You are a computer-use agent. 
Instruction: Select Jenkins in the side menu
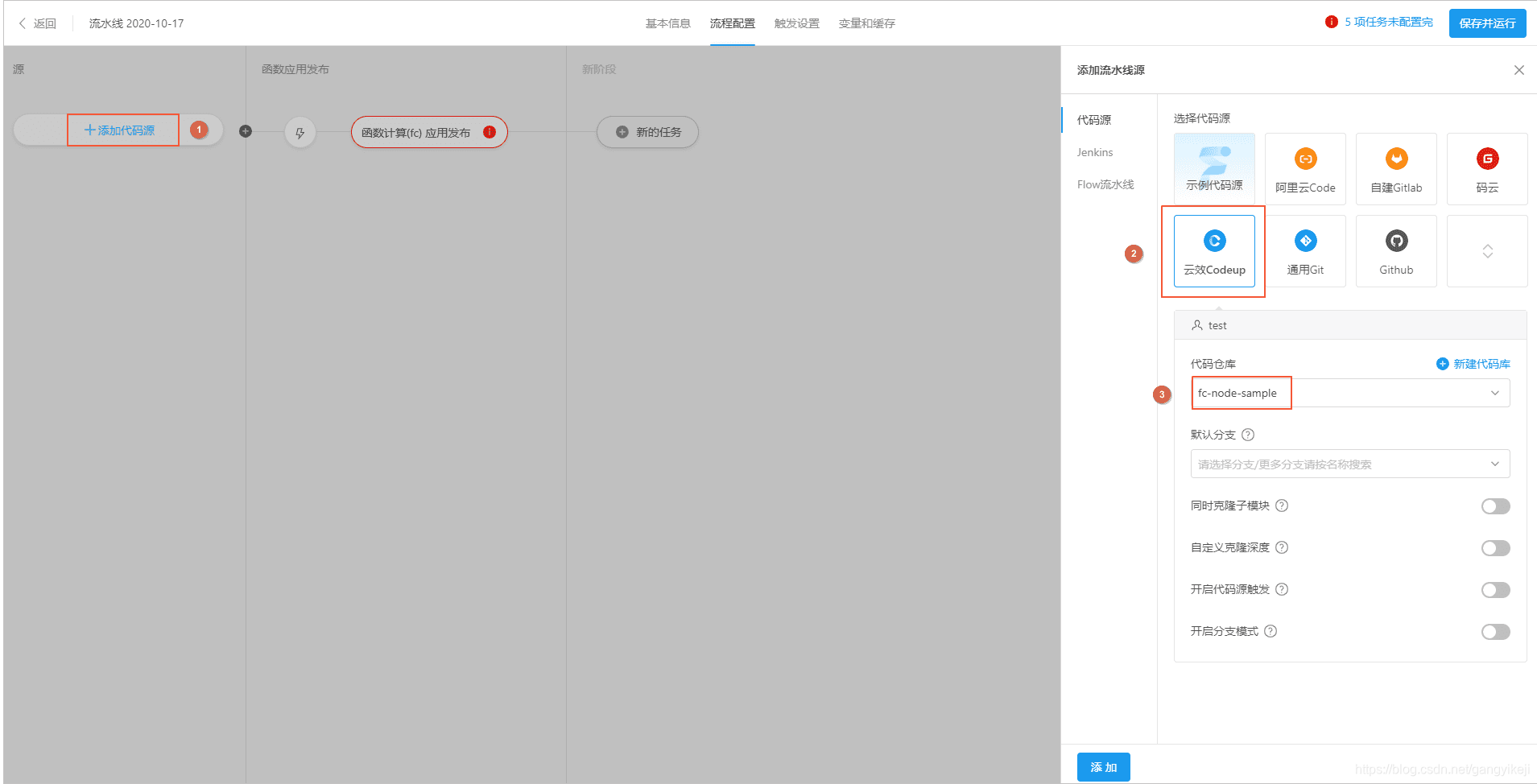tap(1095, 152)
